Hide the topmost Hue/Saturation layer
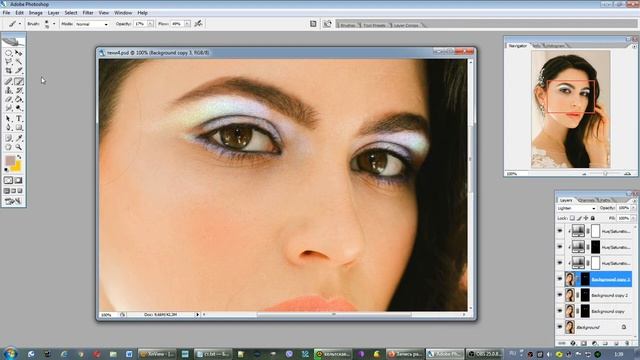 pos(560,231)
